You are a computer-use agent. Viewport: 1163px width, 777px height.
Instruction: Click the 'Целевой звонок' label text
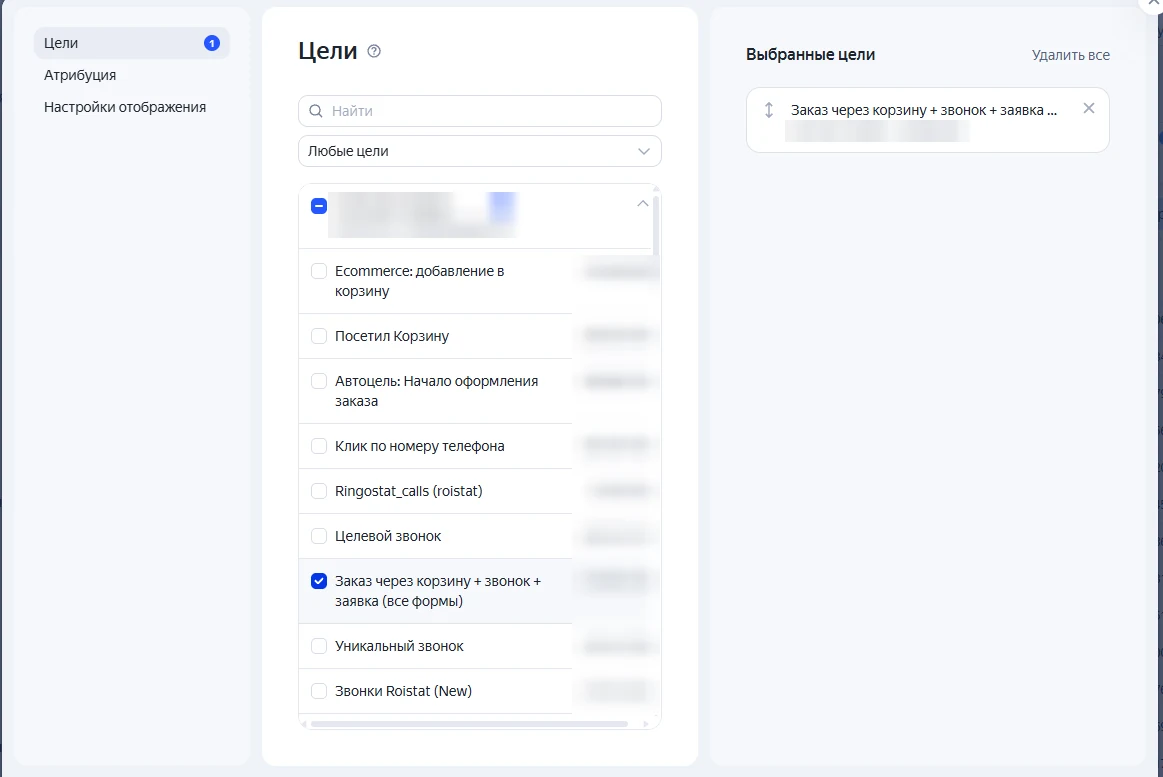[388, 536]
